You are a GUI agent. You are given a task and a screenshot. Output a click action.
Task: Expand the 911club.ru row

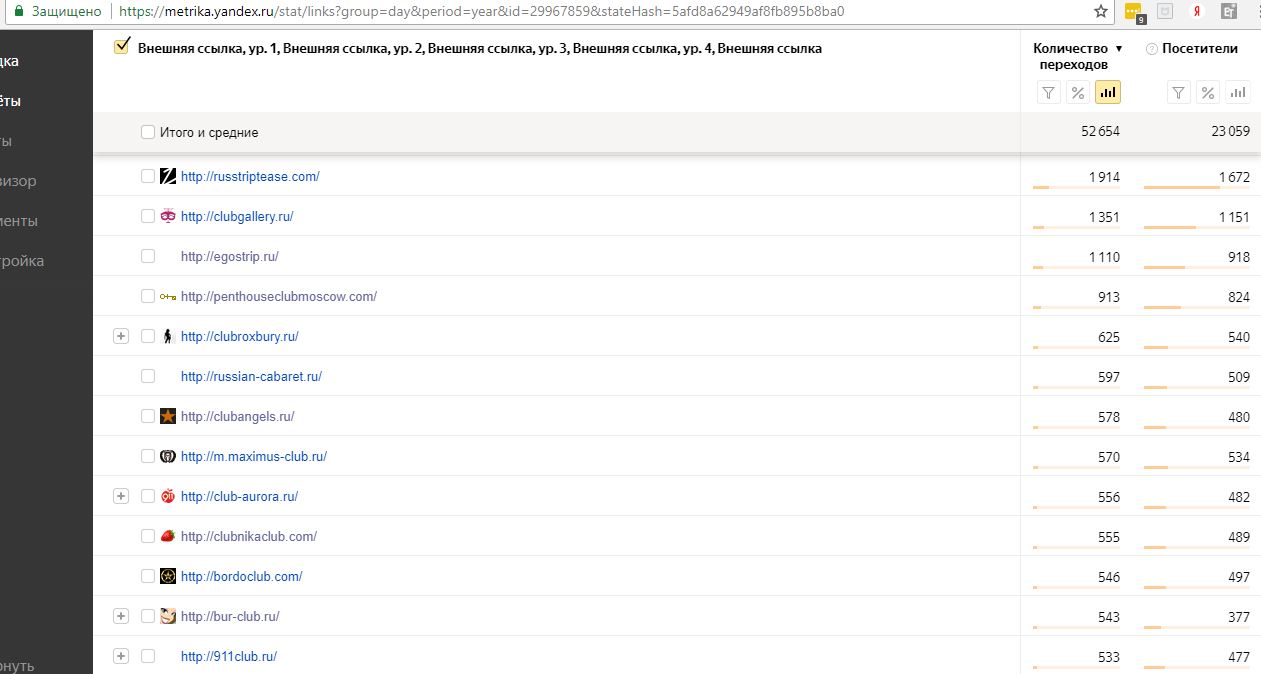[x=121, y=656]
